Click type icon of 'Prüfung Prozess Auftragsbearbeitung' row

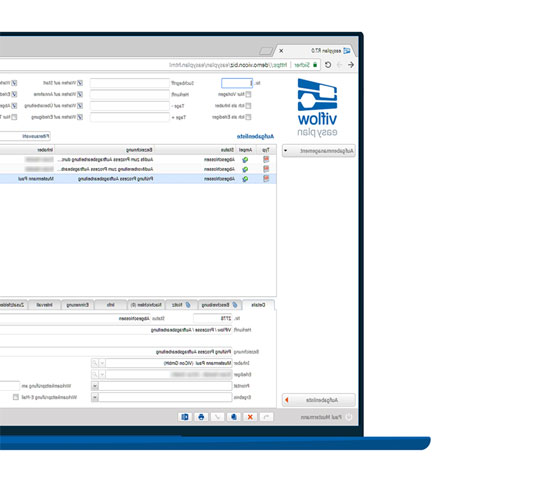tap(266, 179)
